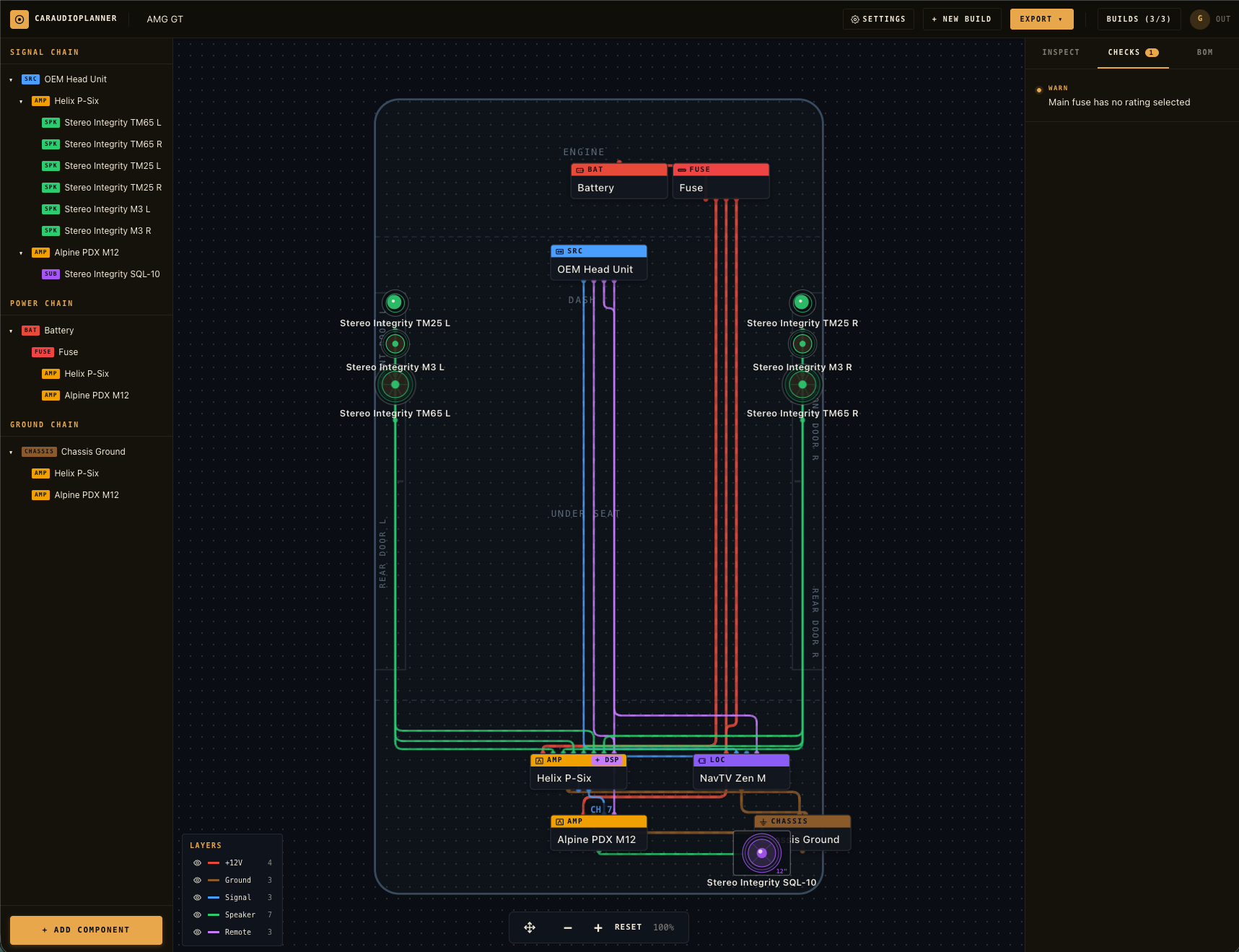This screenshot has width=1239, height=952.
Task: Select the Stereo Integrity SQL-10 subwoofer icon
Action: pyautogui.click(x=761, y=852)
